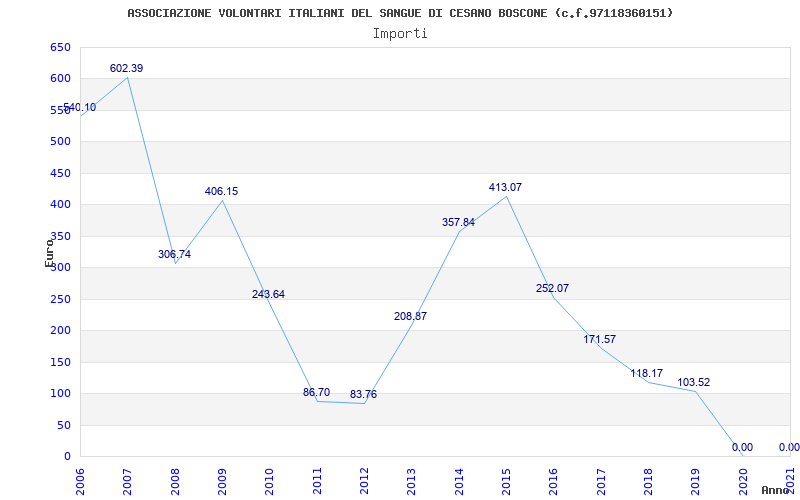
Task: Click the 500 y-axis tick label
Action: (60, 142)
